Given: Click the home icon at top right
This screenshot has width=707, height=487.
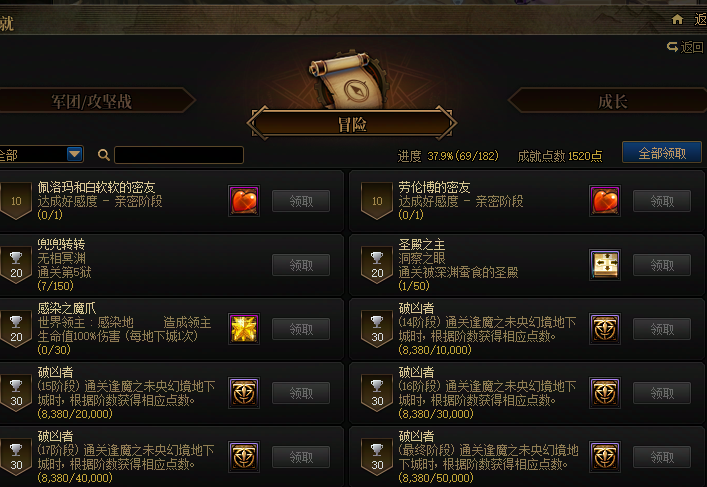Looking at the screenshot, I should click(x=677, y=19).
